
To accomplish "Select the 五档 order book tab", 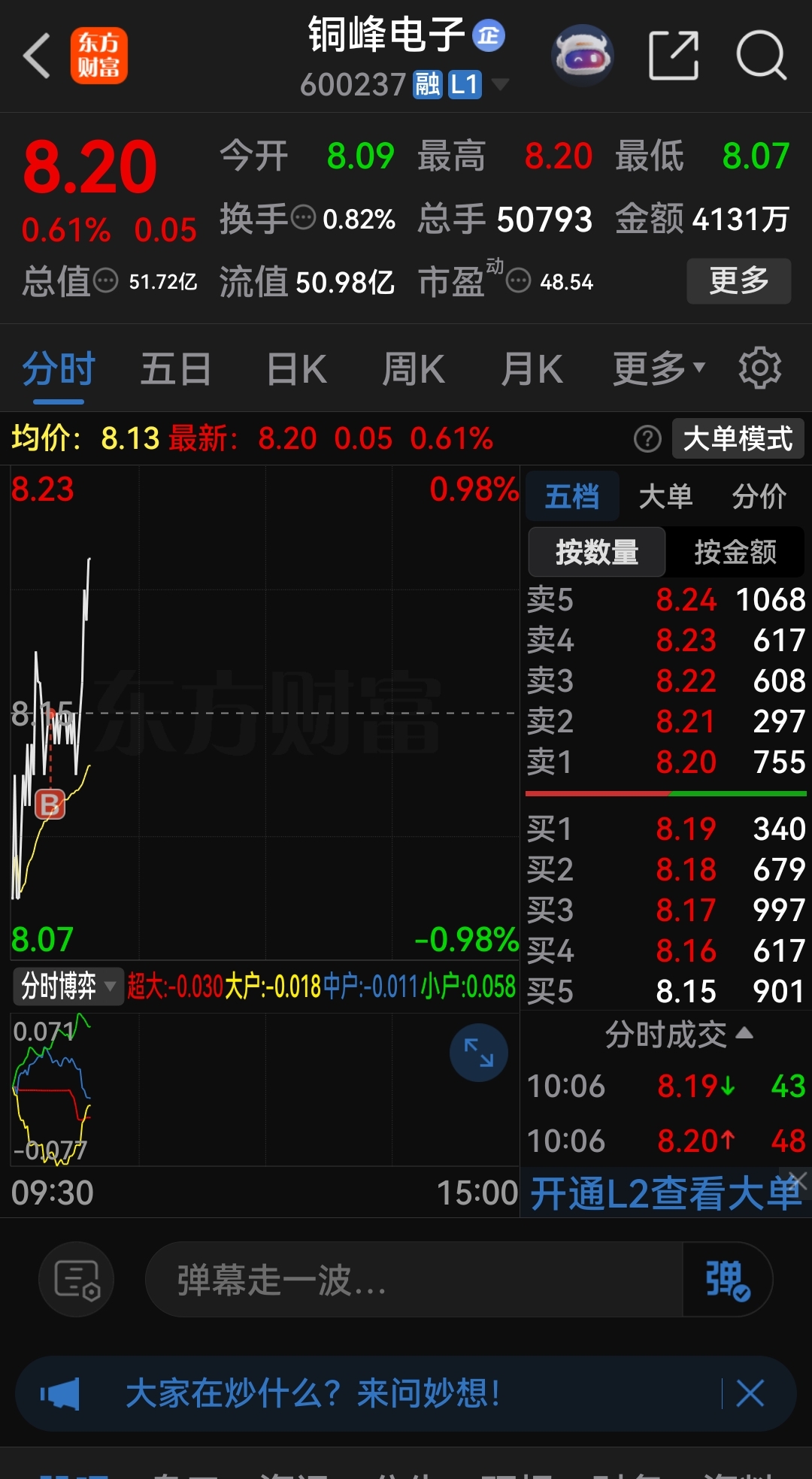I will click(572, 496).
